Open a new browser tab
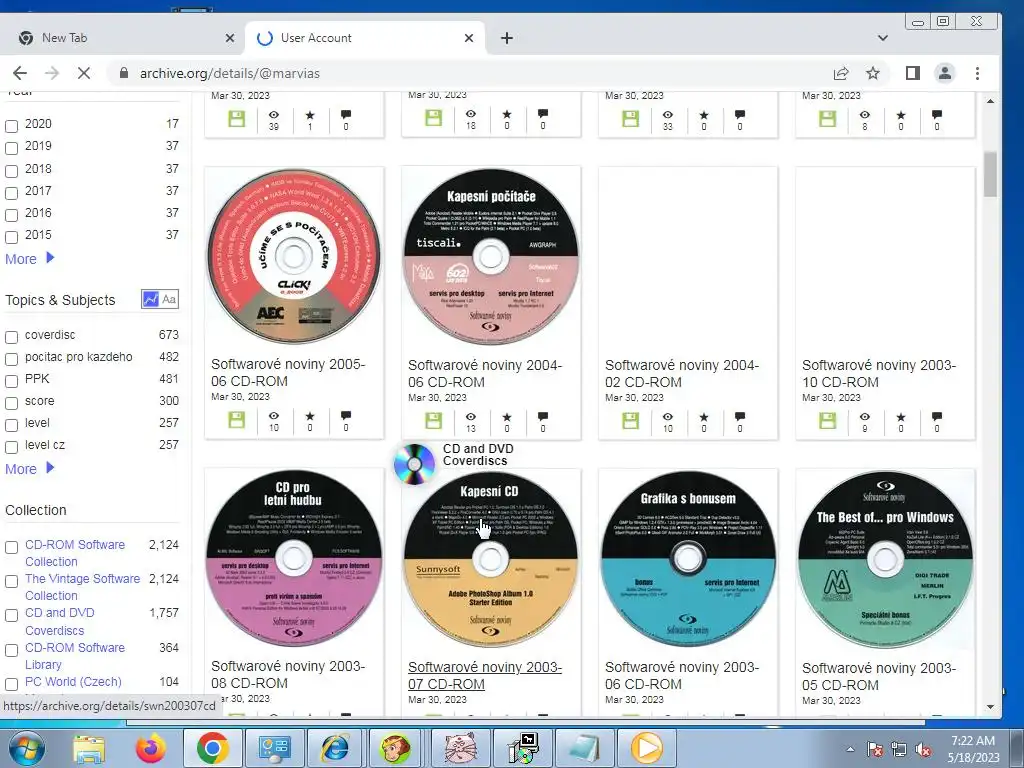This screenshot has width=1024, height=768. coord(507,38)
